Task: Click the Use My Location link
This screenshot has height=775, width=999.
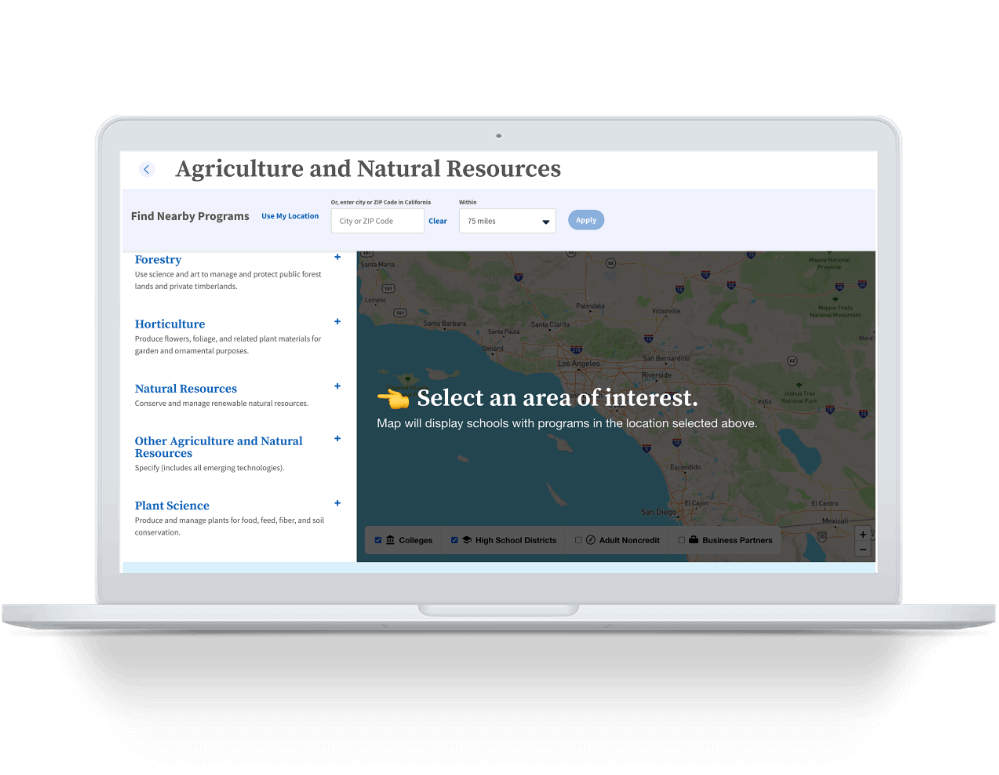Action: (290, 216)
